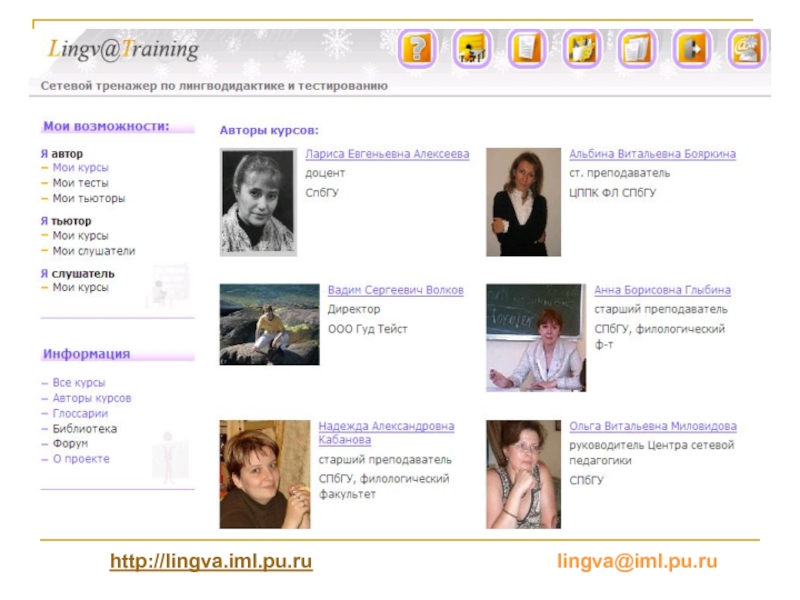The width and height of the screenshot is (800, 600).
Task: Open 'Авторы курсов' in Информация menu
Action: [92, 397]
